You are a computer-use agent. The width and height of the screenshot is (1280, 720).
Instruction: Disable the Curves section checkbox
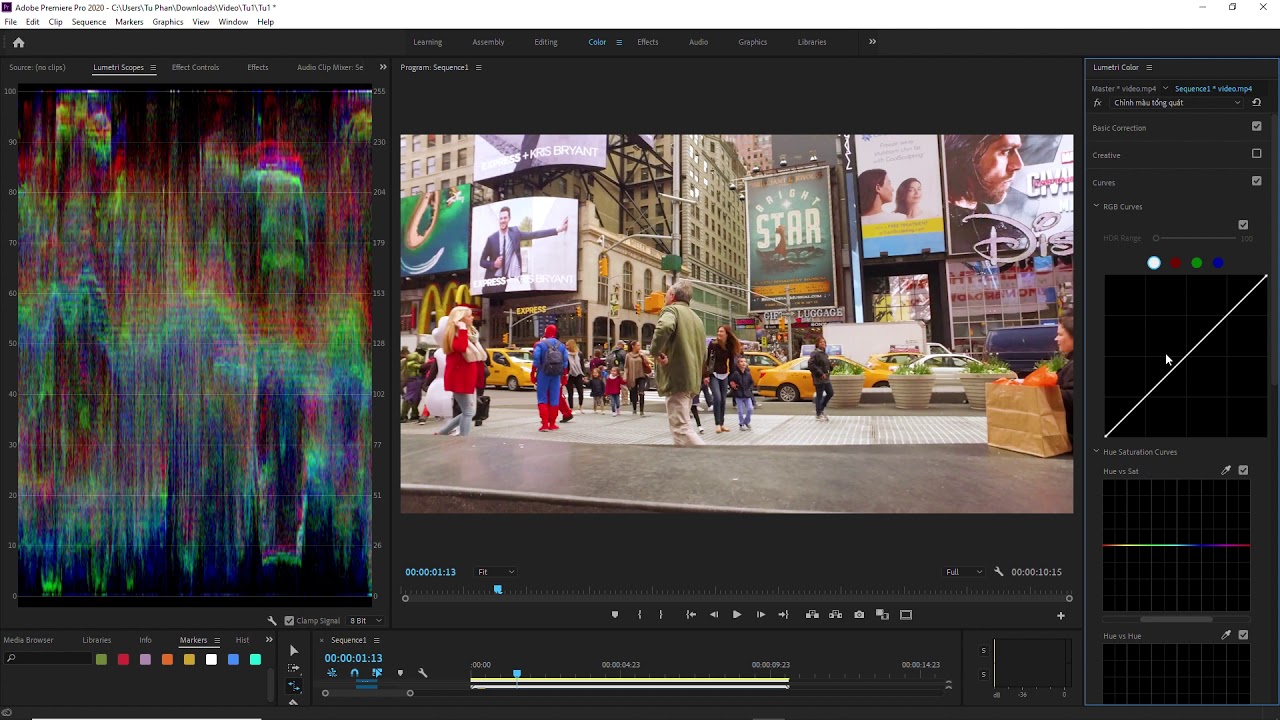coord(1257,181)
